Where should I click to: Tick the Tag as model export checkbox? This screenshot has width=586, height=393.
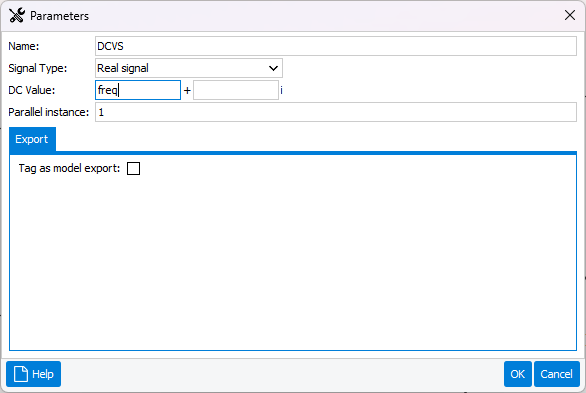coord(133,168)
